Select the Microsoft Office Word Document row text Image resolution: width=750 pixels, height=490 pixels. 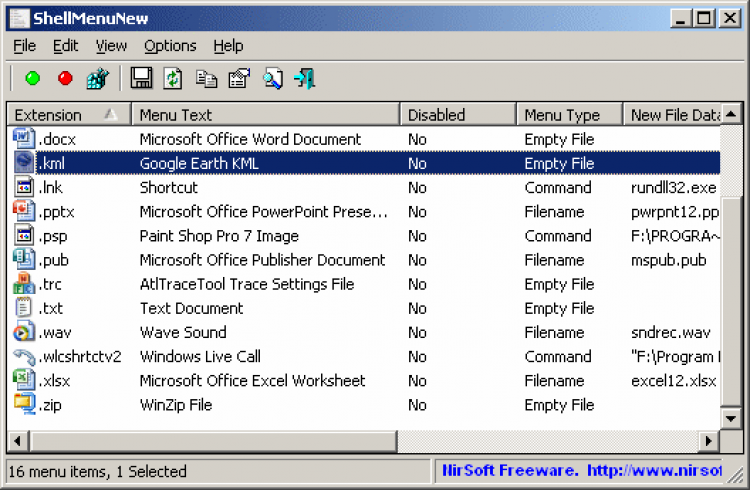(250, 139)
